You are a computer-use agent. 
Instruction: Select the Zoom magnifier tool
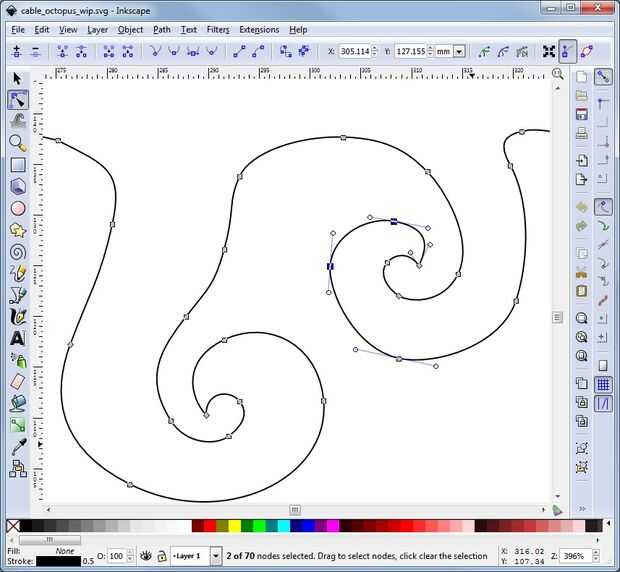click(17, 143)
